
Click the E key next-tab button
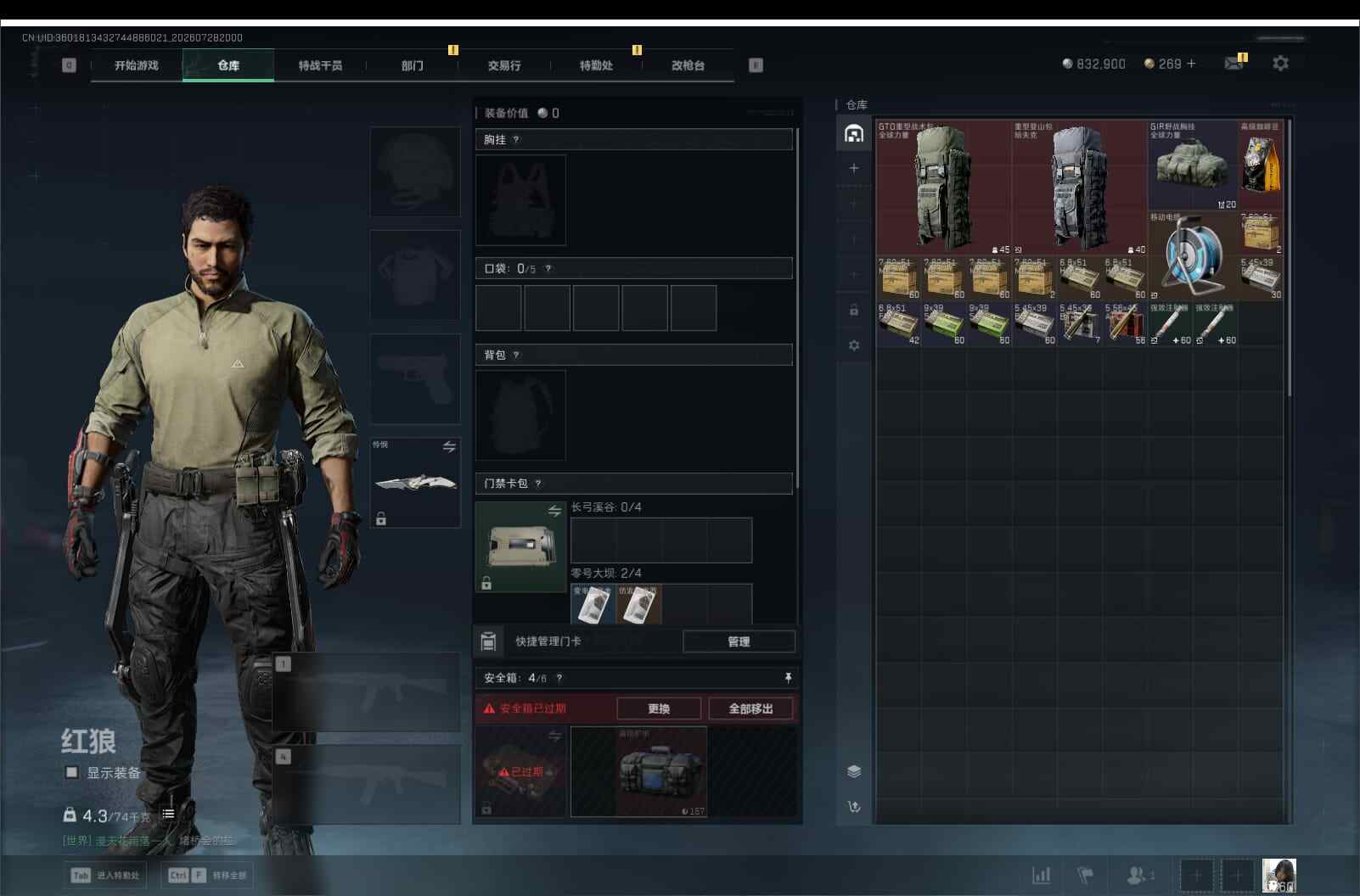coord(756,65)
